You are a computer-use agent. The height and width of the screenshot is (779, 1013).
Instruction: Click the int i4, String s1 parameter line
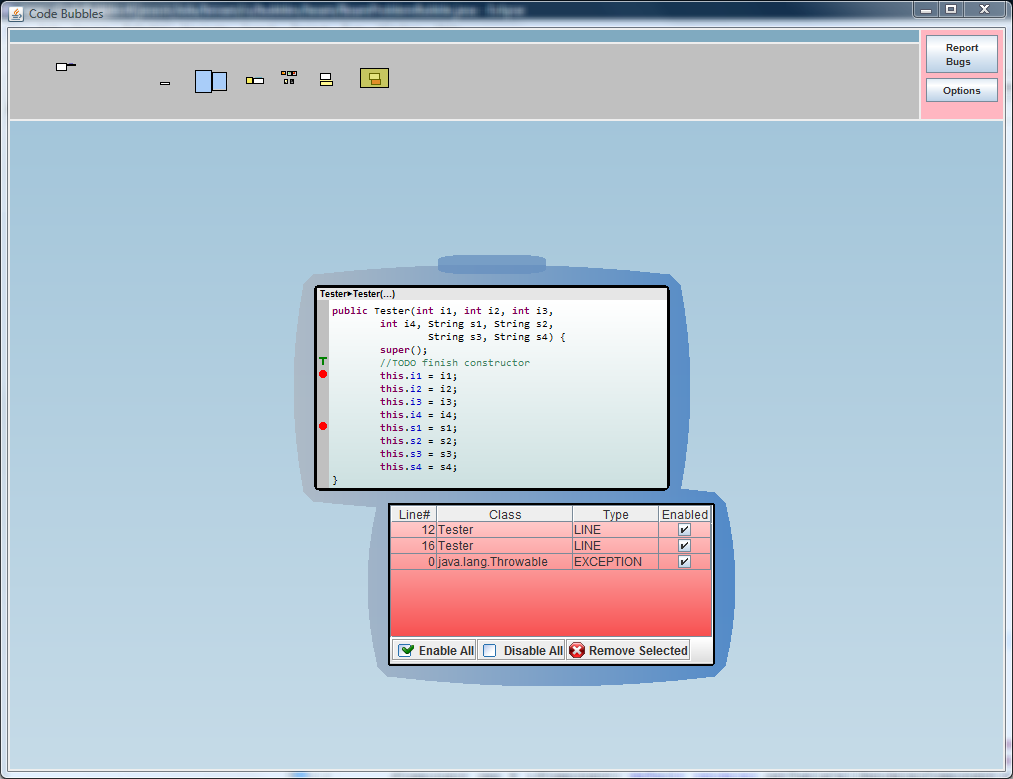pos(466,324)
